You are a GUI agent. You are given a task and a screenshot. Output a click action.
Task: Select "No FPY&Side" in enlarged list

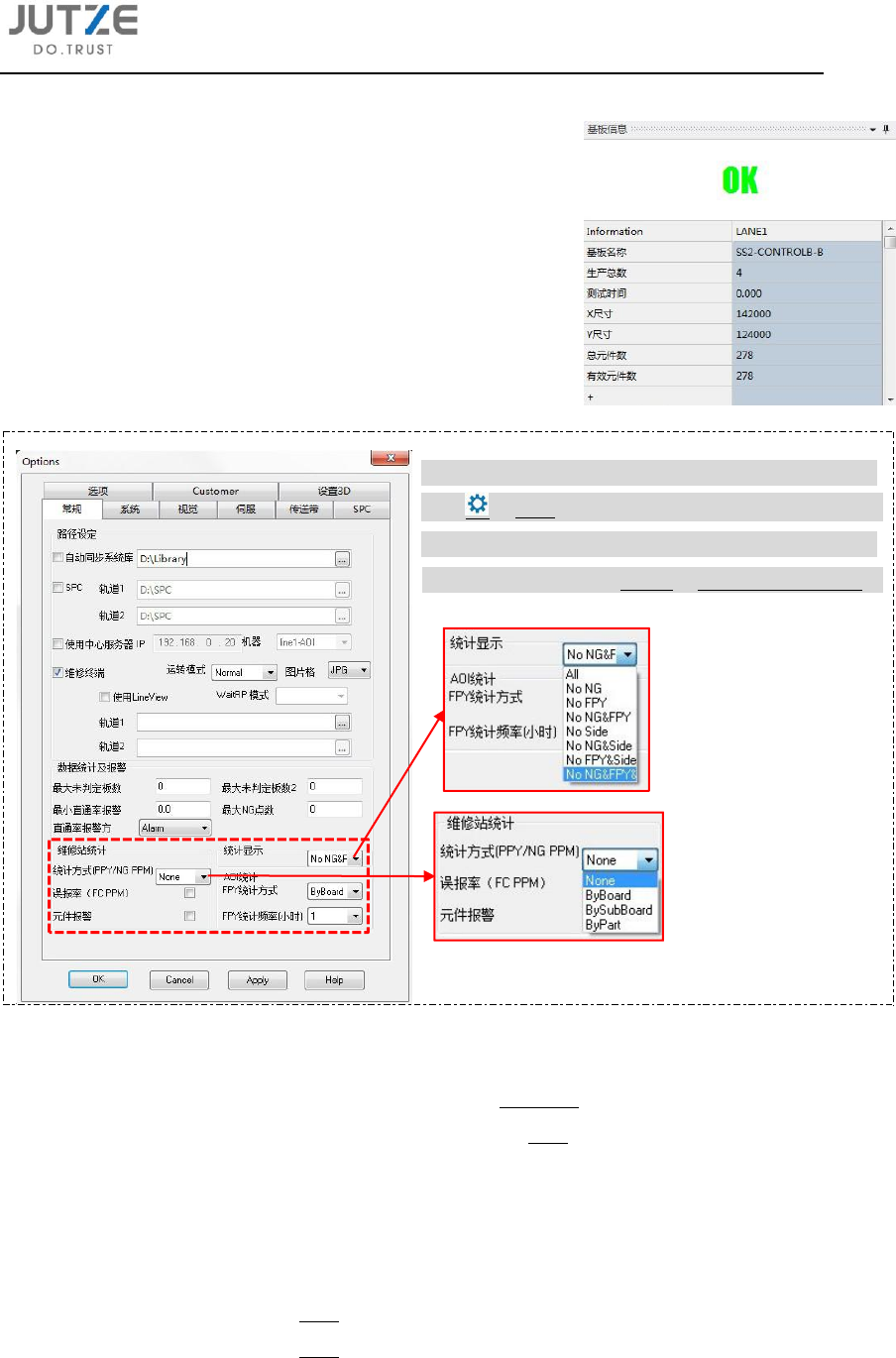pyautogui.click(x=601, y=760)
